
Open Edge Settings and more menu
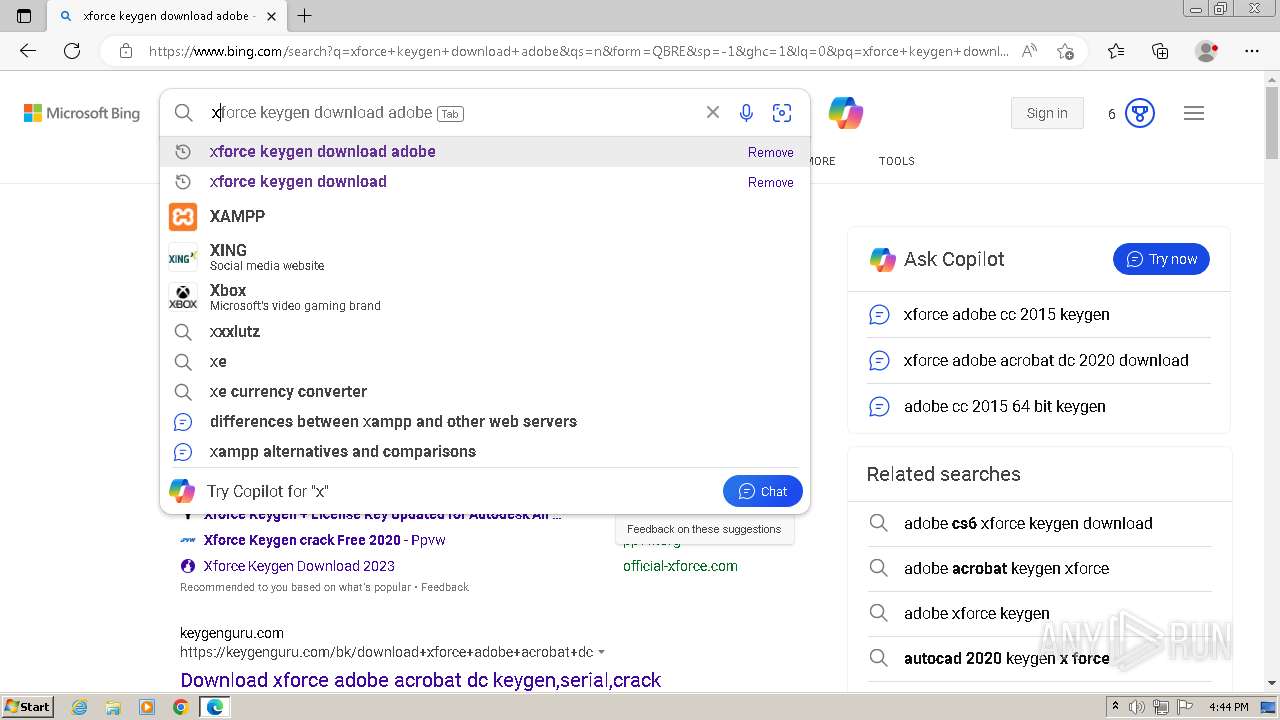tap(1252, 51)
